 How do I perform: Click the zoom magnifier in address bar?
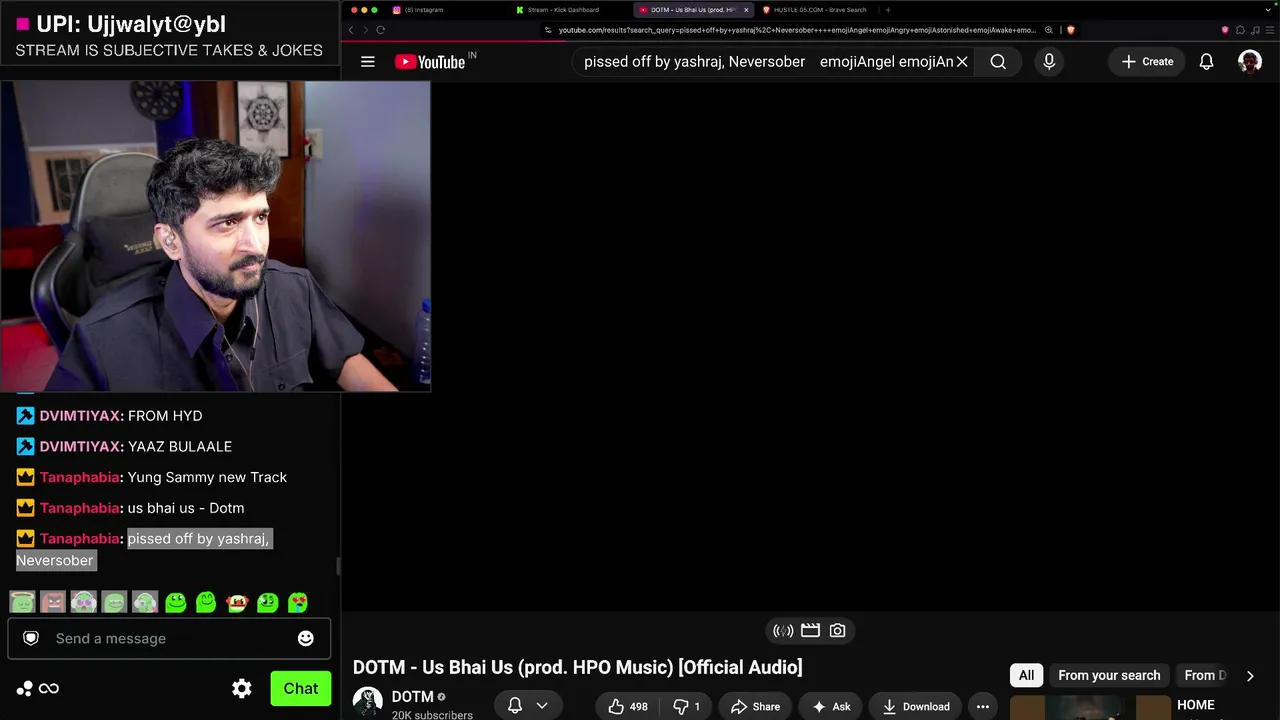point(1049,30)
